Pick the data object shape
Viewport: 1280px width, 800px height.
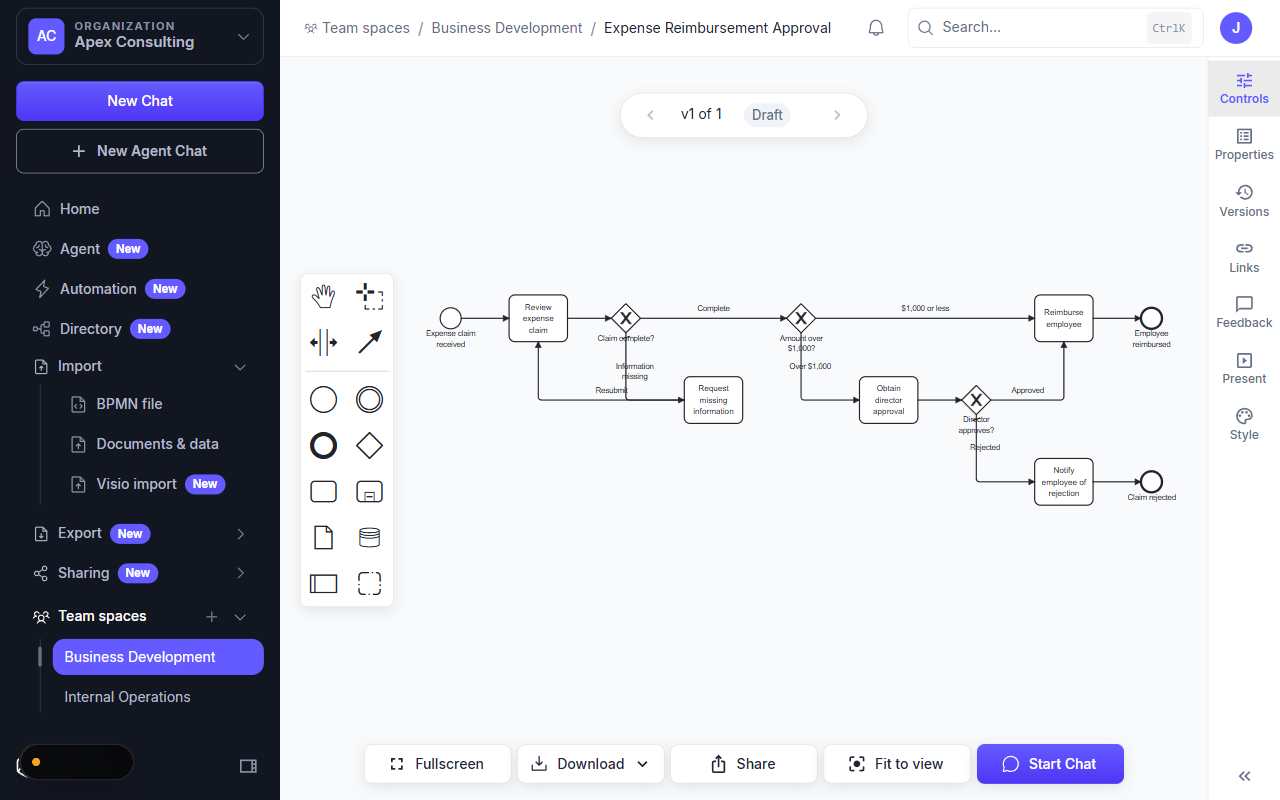tap(323, 538)
